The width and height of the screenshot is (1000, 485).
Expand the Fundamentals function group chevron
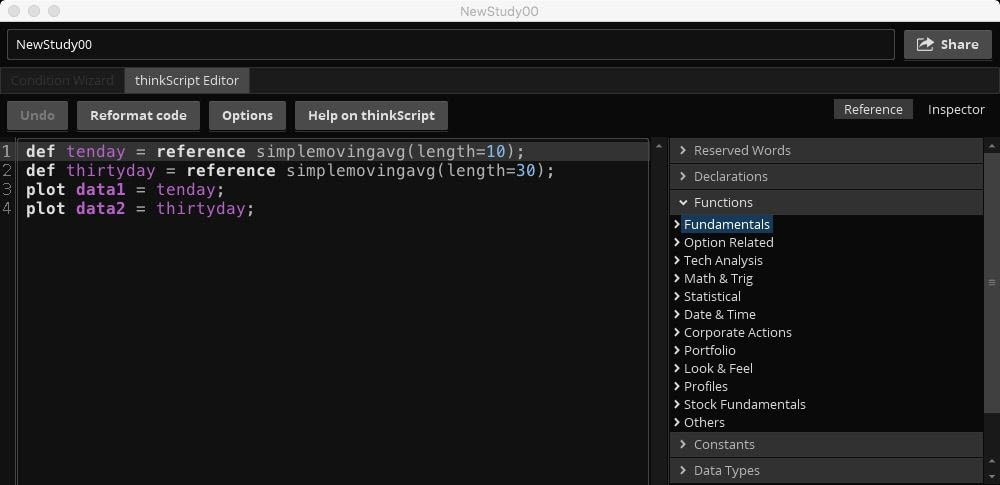[677, 224]
